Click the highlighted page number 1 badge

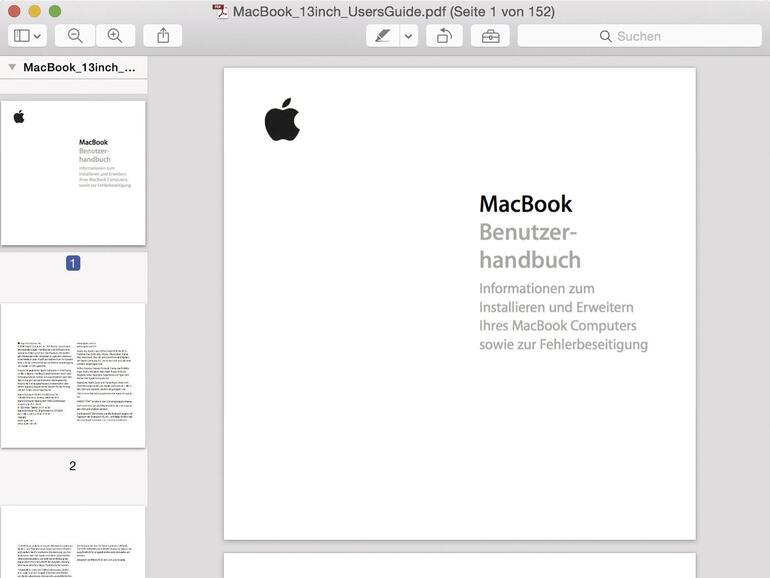pyautogui.click(x=73, y=263)
